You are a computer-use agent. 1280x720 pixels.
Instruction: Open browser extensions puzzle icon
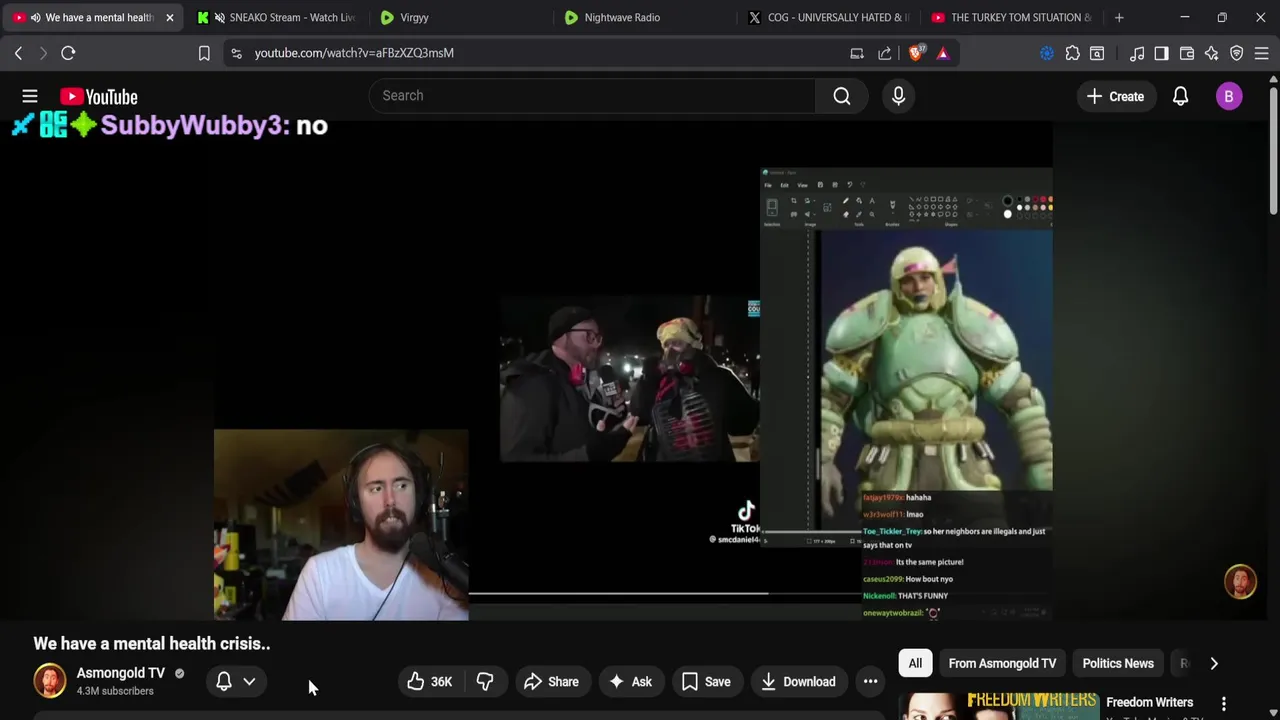(1072, 53)
